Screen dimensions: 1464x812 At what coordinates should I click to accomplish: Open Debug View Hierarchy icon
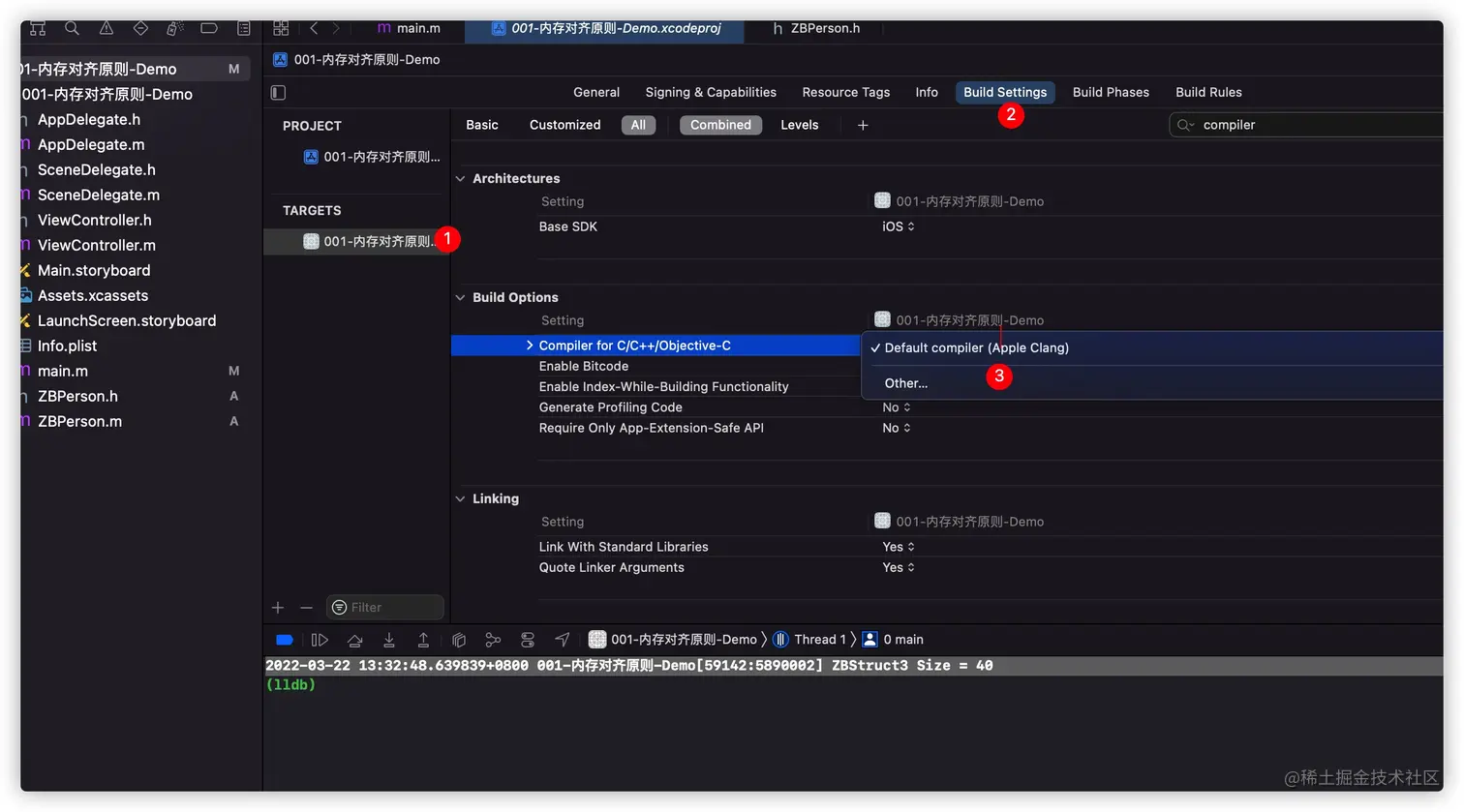coord(459,640)
